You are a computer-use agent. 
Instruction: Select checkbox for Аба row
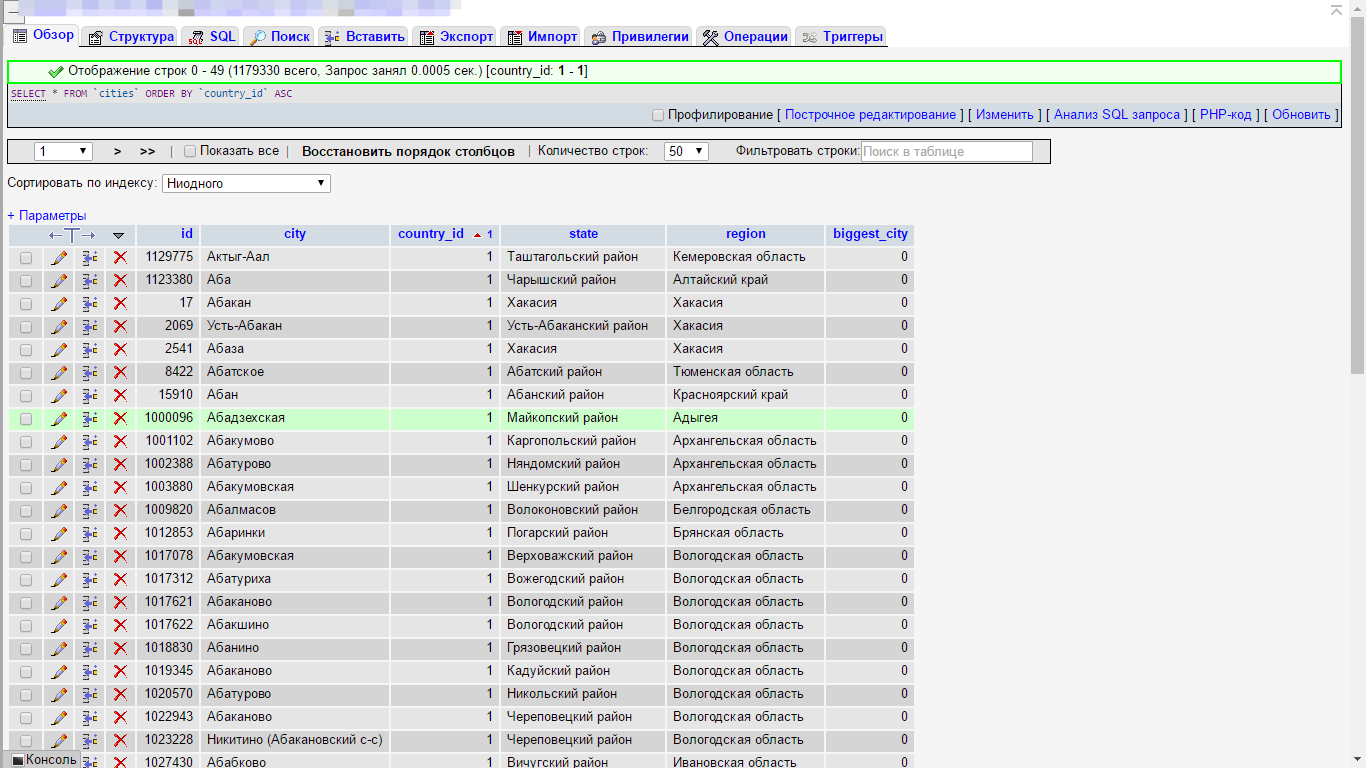pos(26,281)
